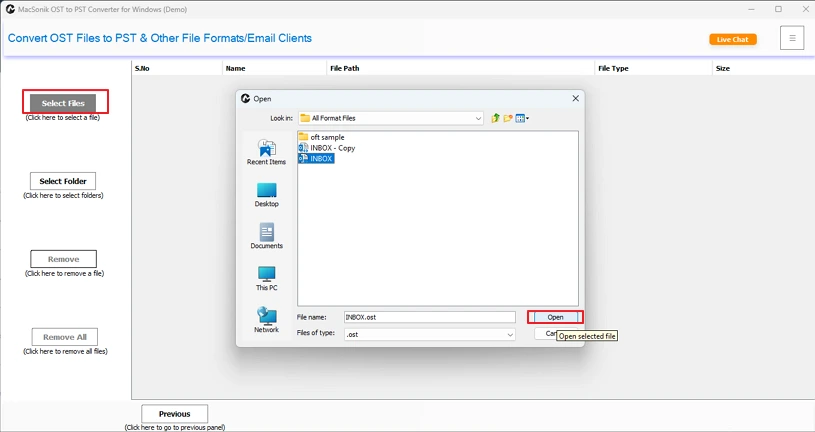Click the Previous button
The image size is (815, 432).
(x=174, y=414)
